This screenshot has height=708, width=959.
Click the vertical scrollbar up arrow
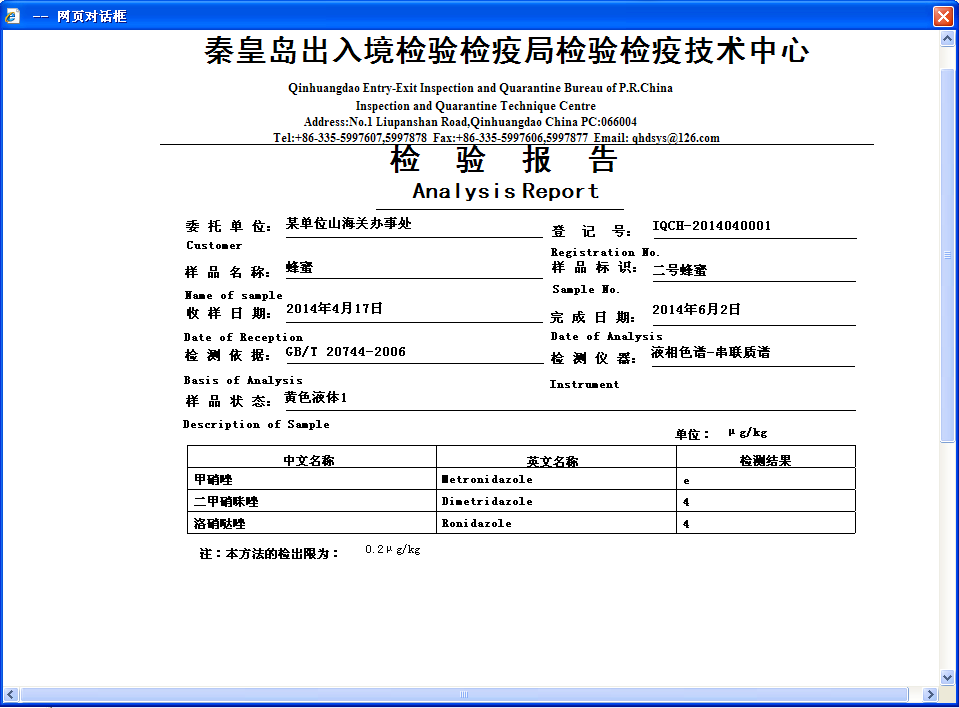click(x=948, y=39)
